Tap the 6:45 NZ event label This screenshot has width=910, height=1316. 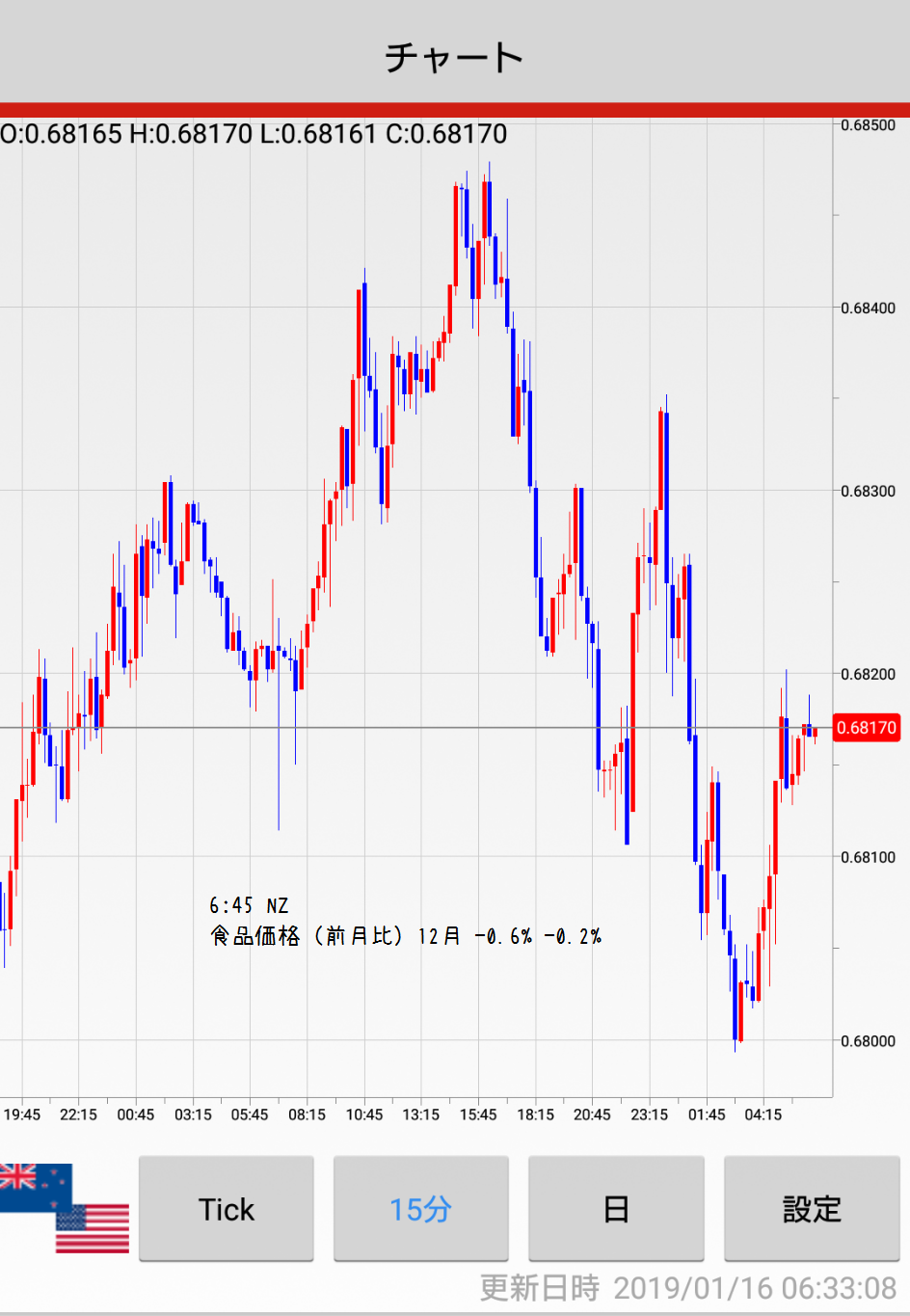tap(249, 905)
